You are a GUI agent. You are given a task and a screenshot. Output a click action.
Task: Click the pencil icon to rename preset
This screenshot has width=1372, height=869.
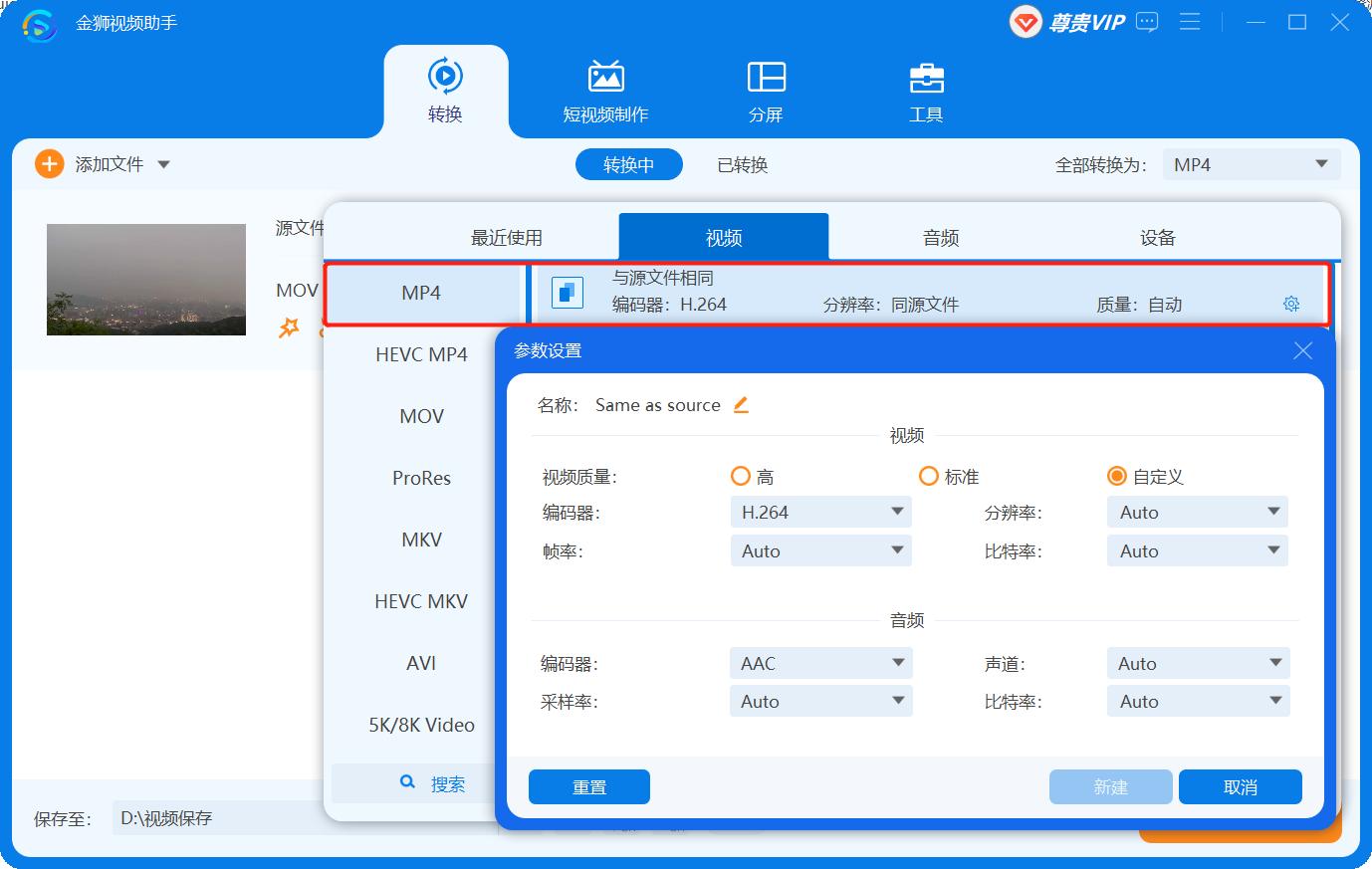coord(741,405)
